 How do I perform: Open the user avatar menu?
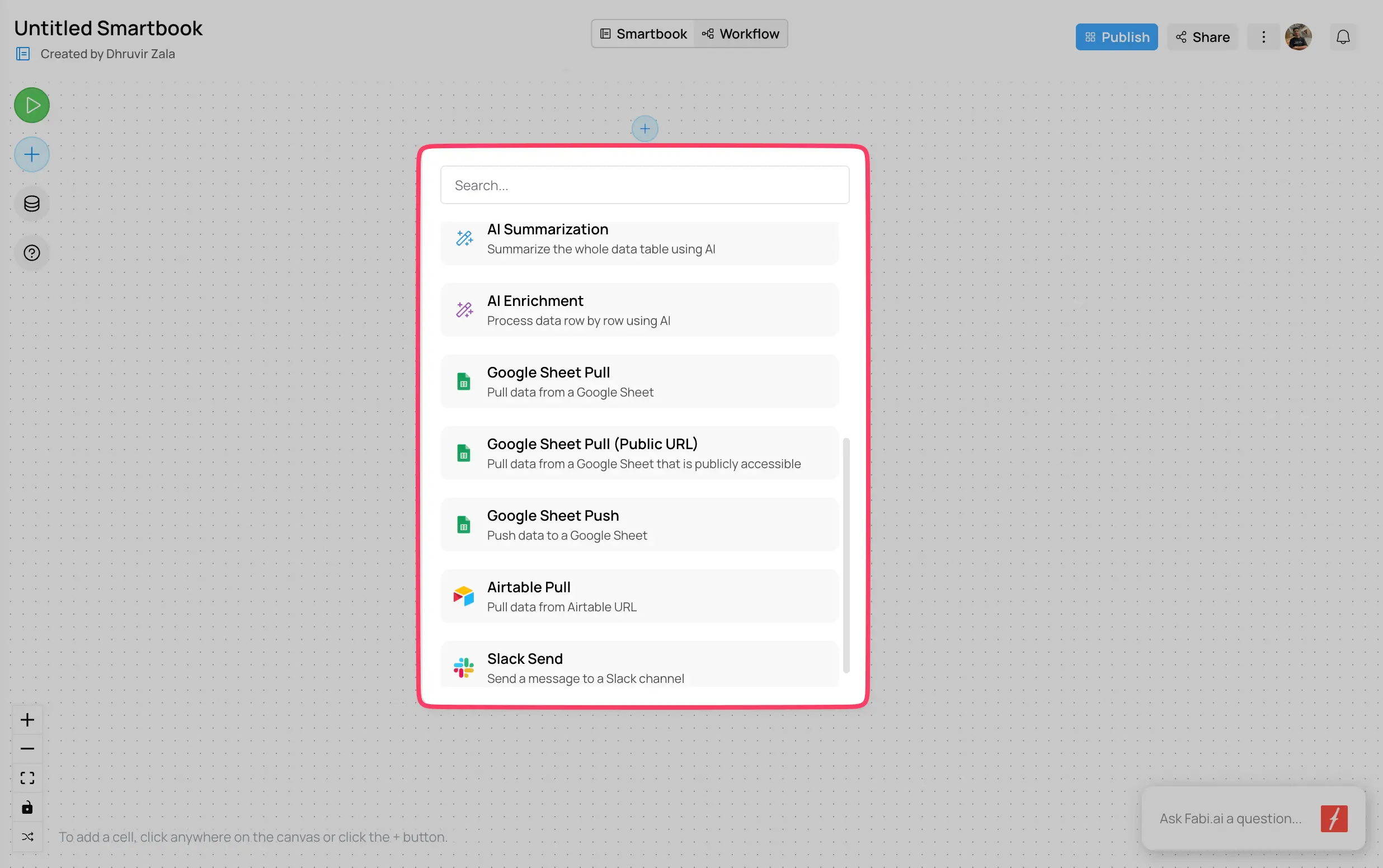[x=1298, y=37]
